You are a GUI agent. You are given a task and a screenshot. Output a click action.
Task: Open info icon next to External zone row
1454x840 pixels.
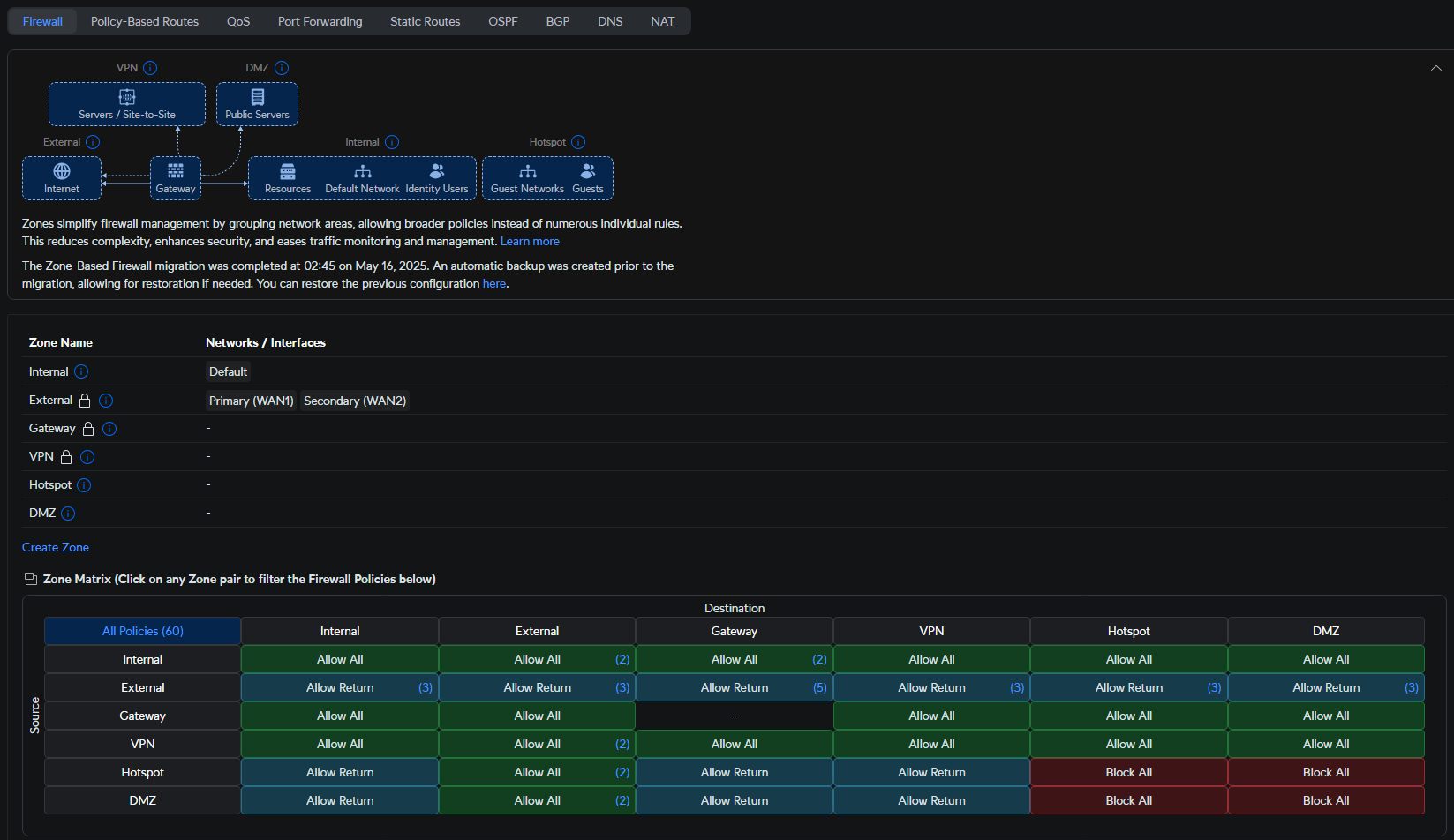click(x=106, y=401)
